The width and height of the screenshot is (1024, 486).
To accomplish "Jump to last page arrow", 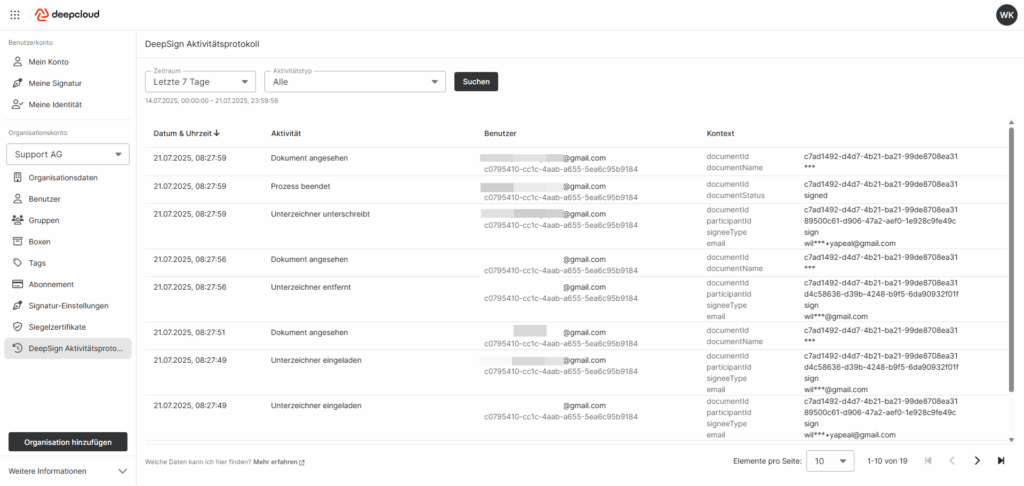I will (x=1000, y=461).
